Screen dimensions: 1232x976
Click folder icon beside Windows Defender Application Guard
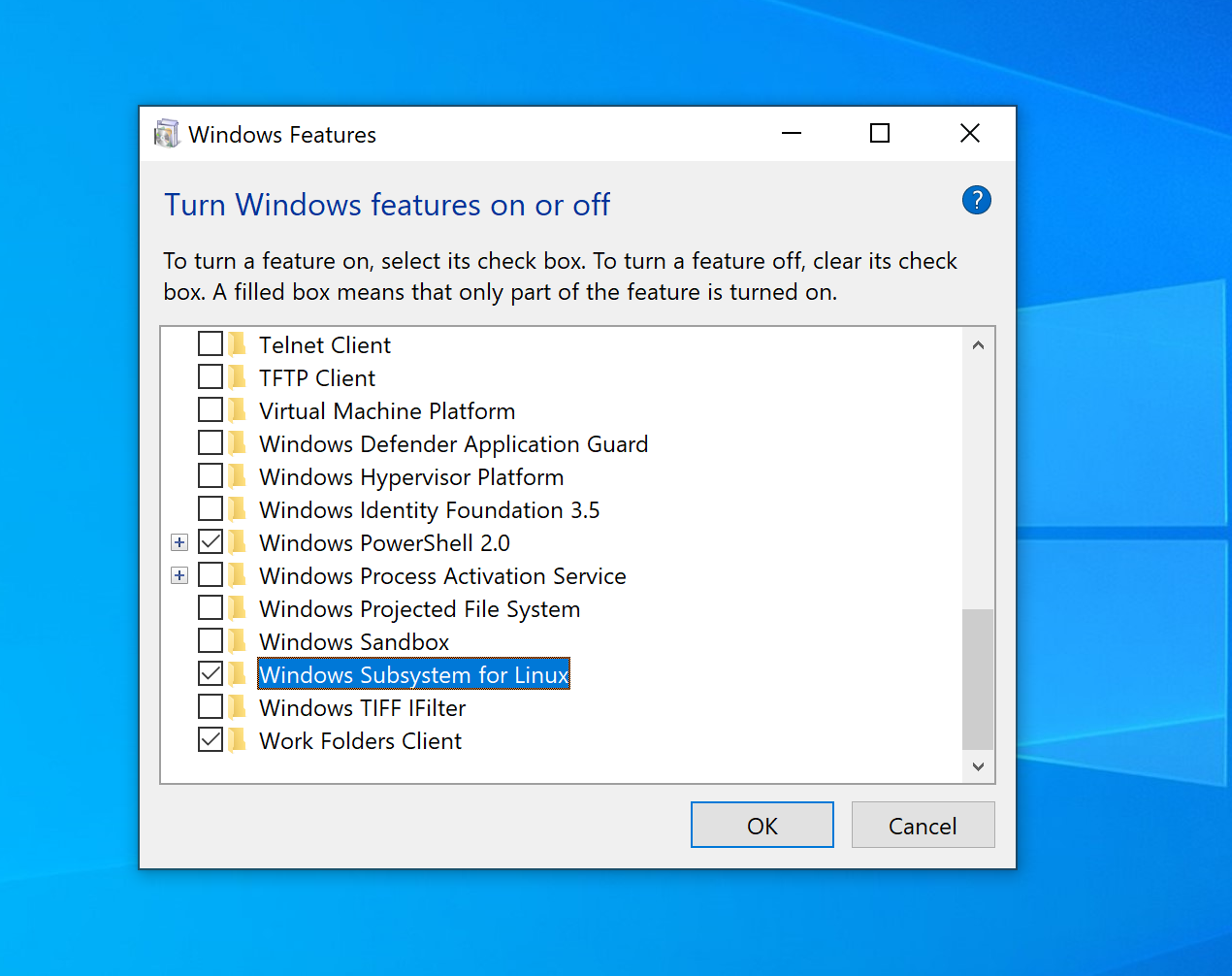[238, 443]
